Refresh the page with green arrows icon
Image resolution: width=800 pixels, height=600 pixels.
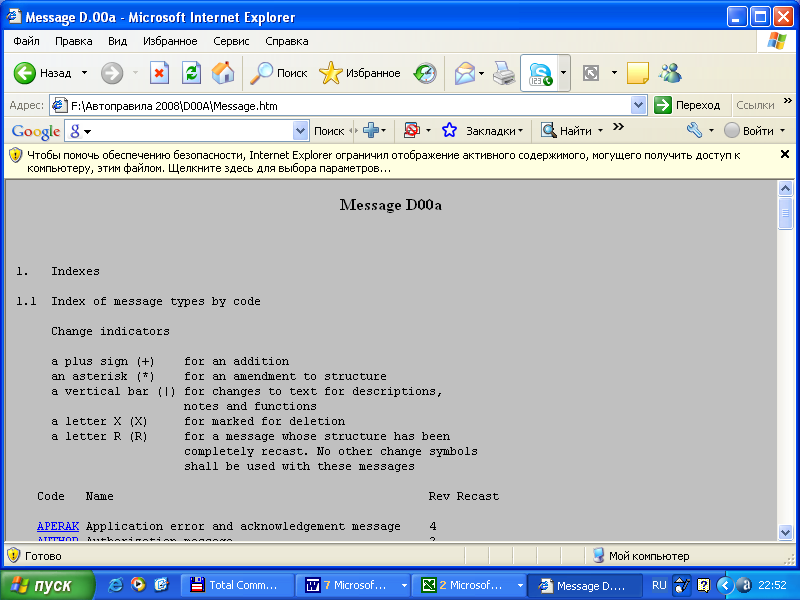coord(191,73)
